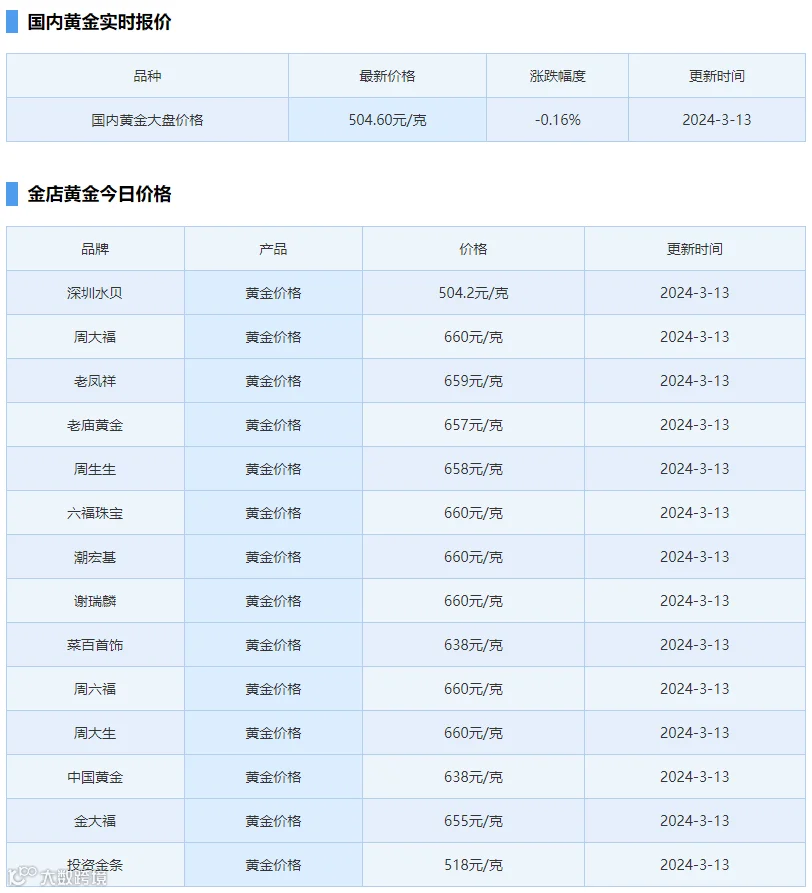Click the 老庙黄金 brand cell
The image size is (812, 893).
(95, 425)
